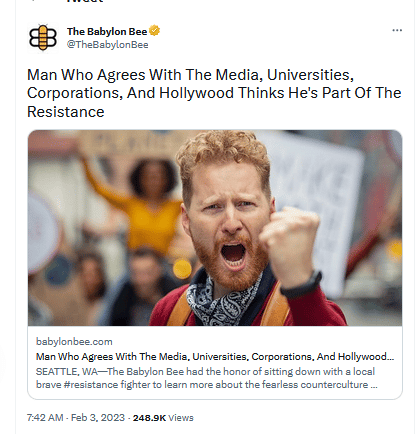Open the link card article title
The height and width of the screenshot is (434, 418).
[215, 356]
